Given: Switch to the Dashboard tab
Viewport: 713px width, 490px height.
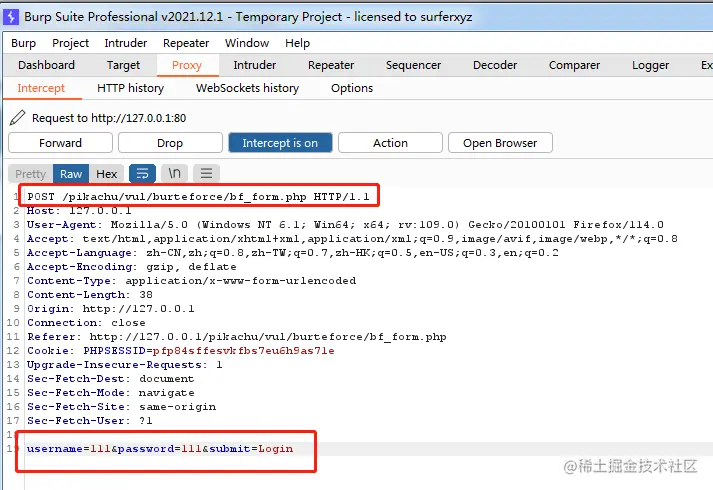Looking at the screenshot, I should pyautogui.click(x=46, y=65).
